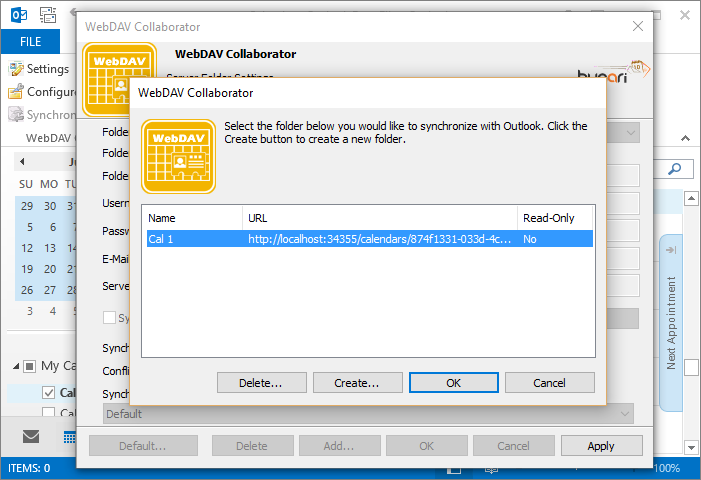Click the WebDAV logo in folder dialog
Viewport: 701px width, 480px height.
[178, 156]
